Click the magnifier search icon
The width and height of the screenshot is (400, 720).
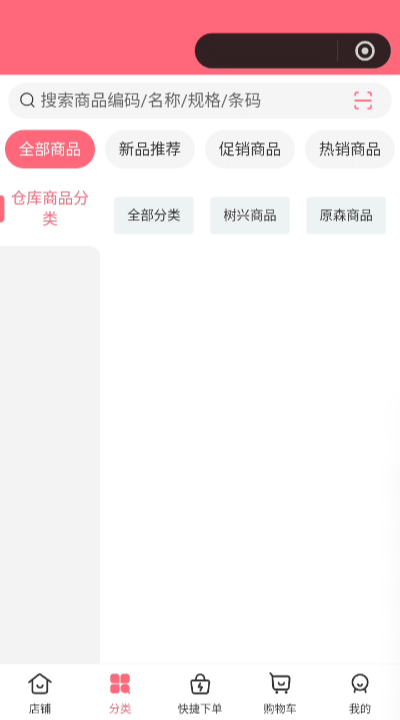coord(27,100)
